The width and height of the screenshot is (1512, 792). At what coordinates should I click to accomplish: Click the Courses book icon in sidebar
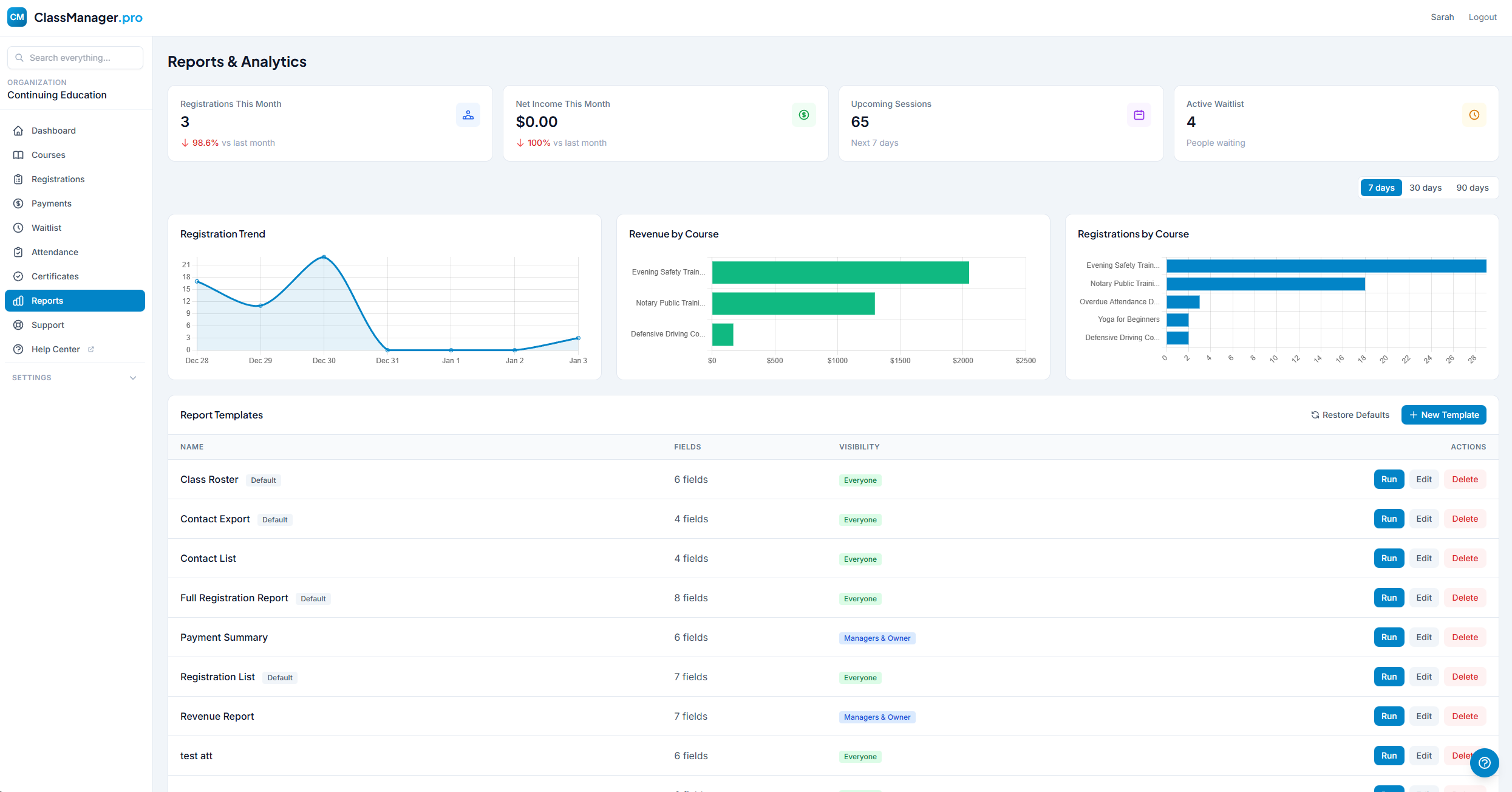tap(18, 154)
